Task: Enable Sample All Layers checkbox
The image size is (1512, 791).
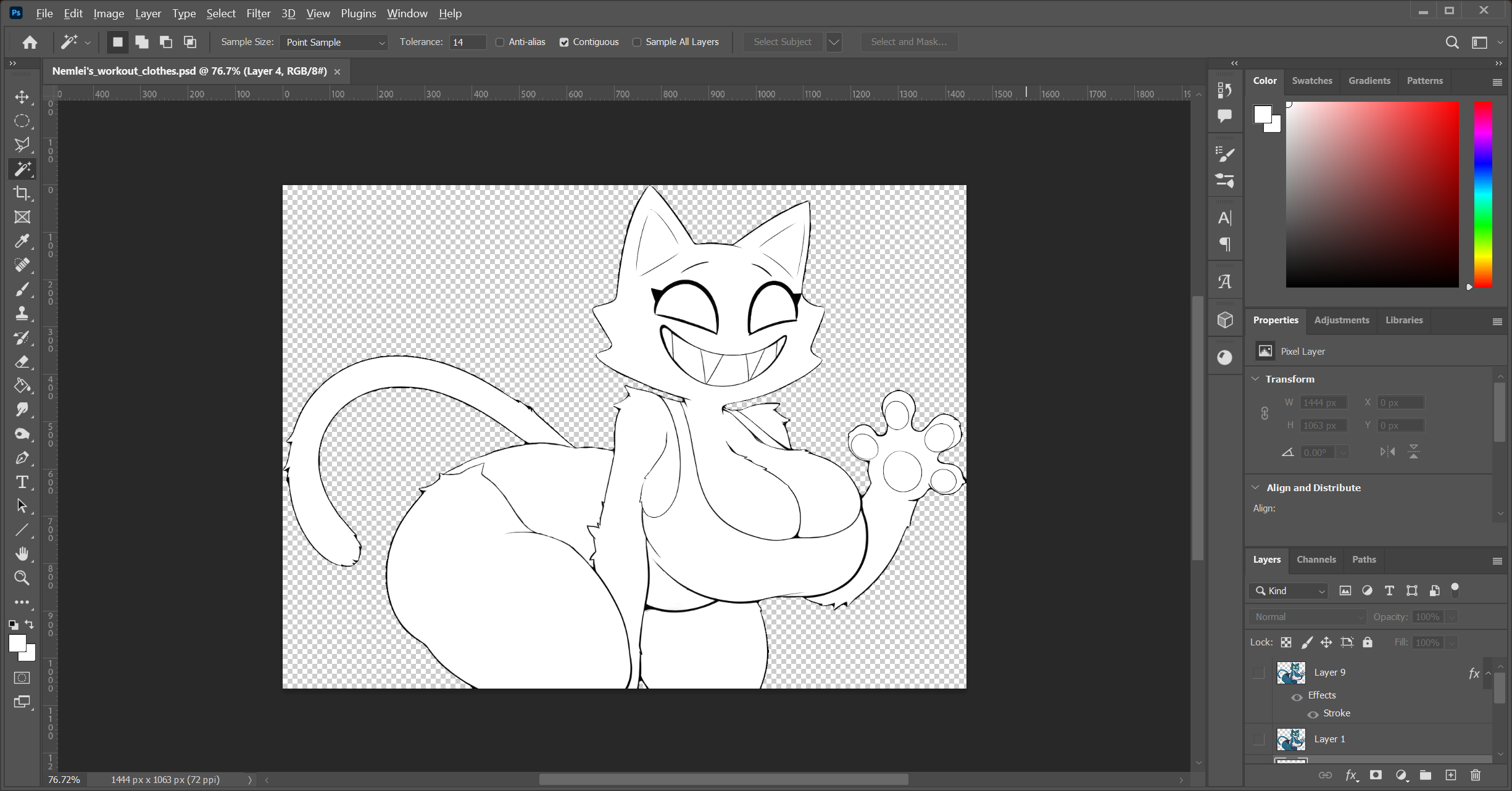Action: click(x=637, y=42)
